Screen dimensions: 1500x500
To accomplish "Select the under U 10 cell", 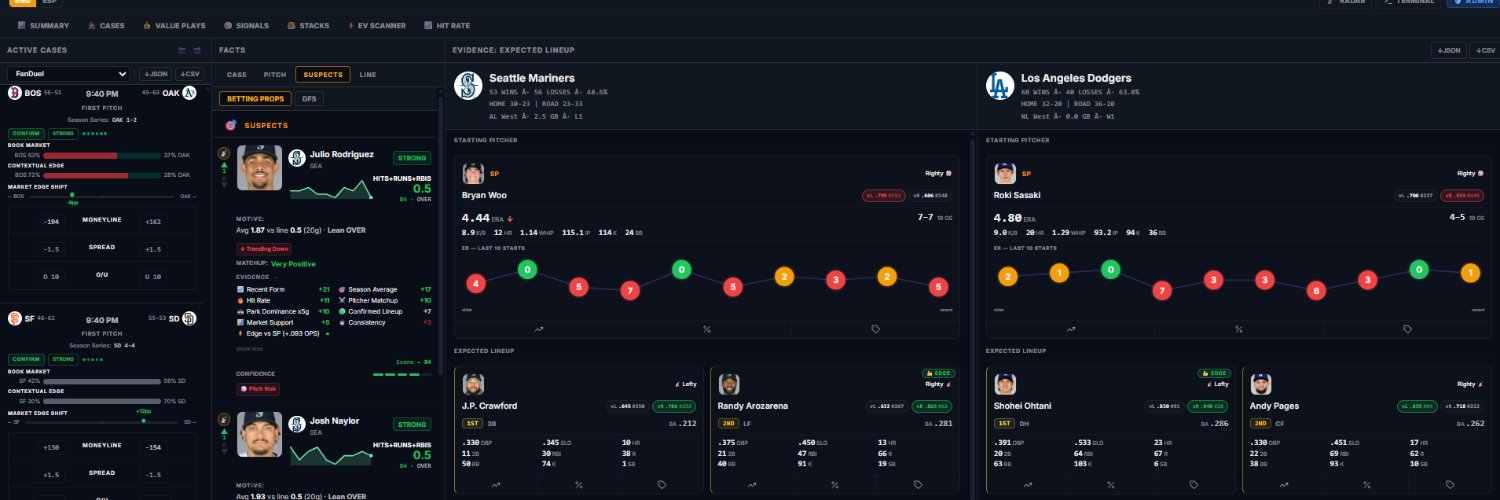I will 153,277.
